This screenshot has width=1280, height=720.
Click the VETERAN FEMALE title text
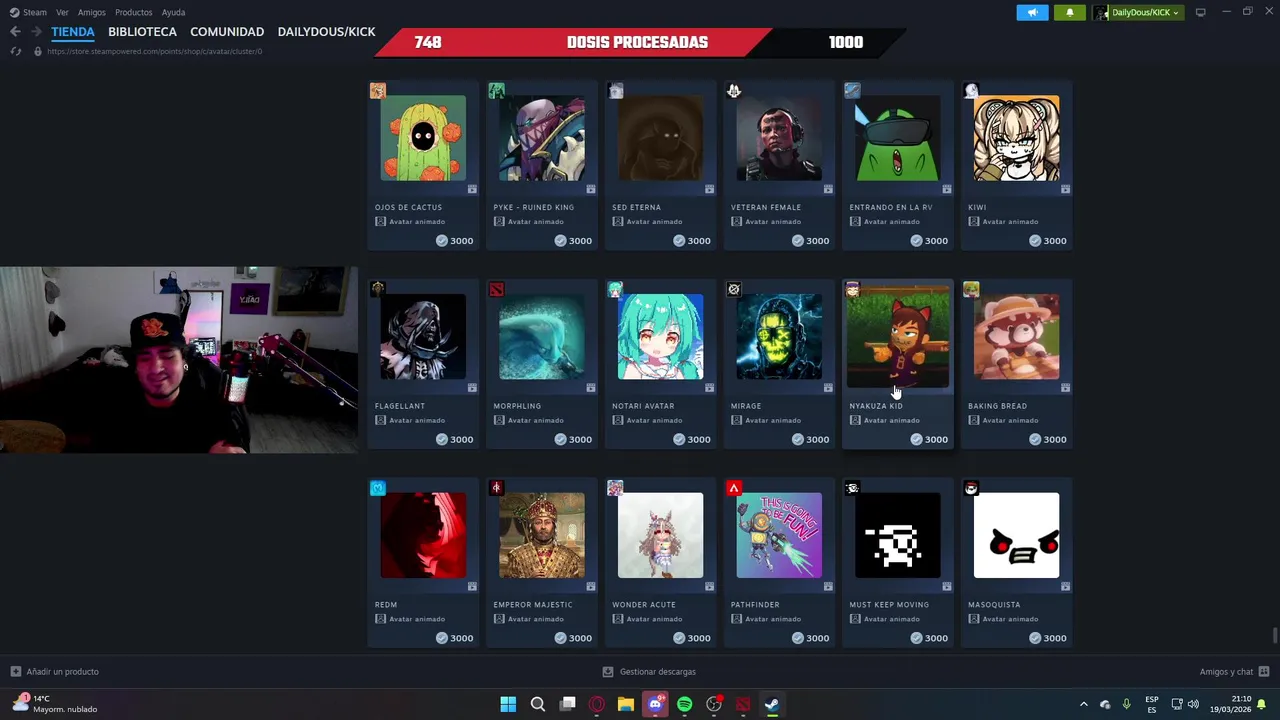[x=766, y=207]
